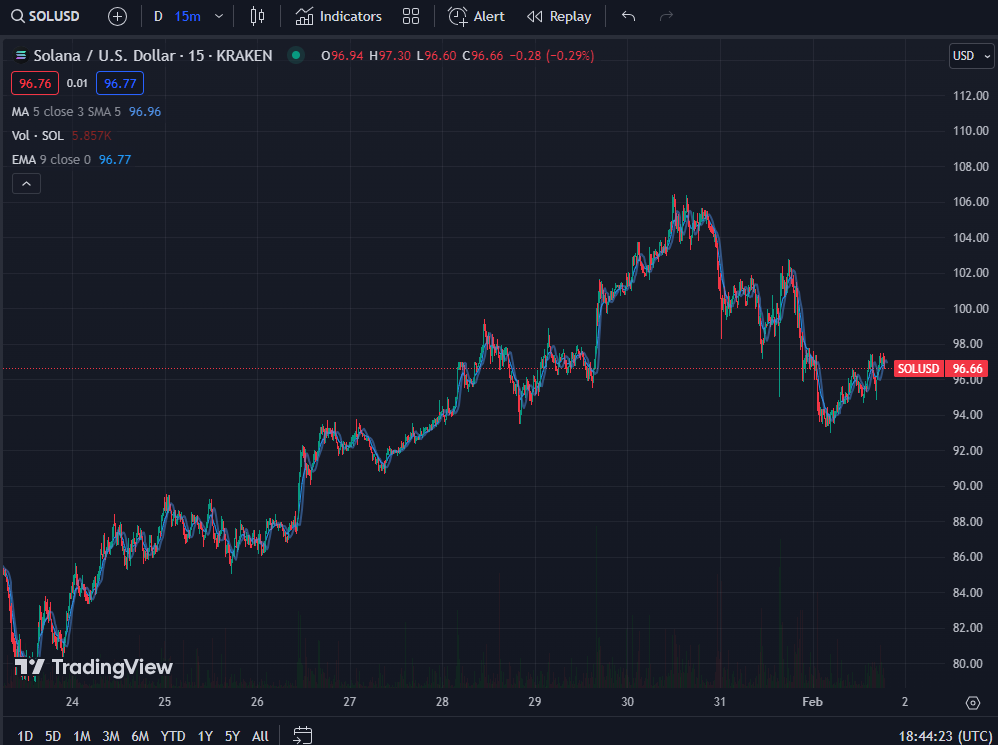Switch to the 1D date range

coord(25,736)
